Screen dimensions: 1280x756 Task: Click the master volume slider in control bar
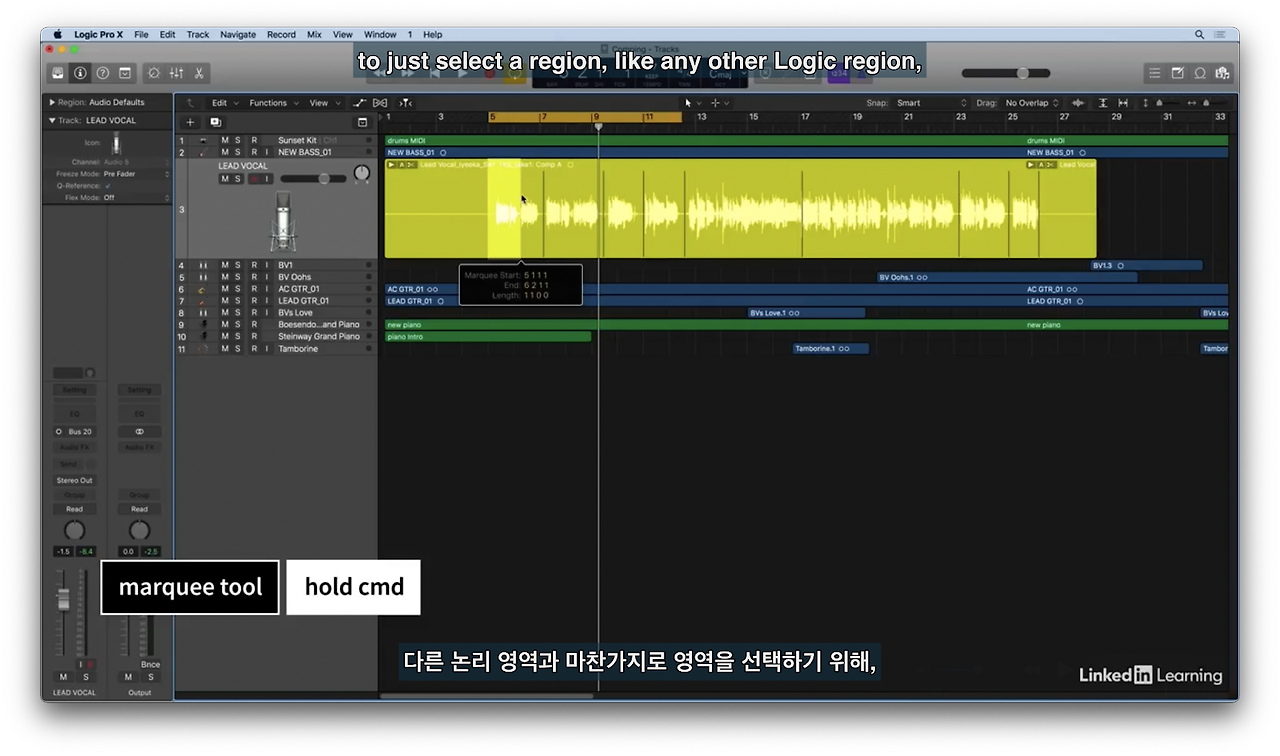tap(1006, 73)
